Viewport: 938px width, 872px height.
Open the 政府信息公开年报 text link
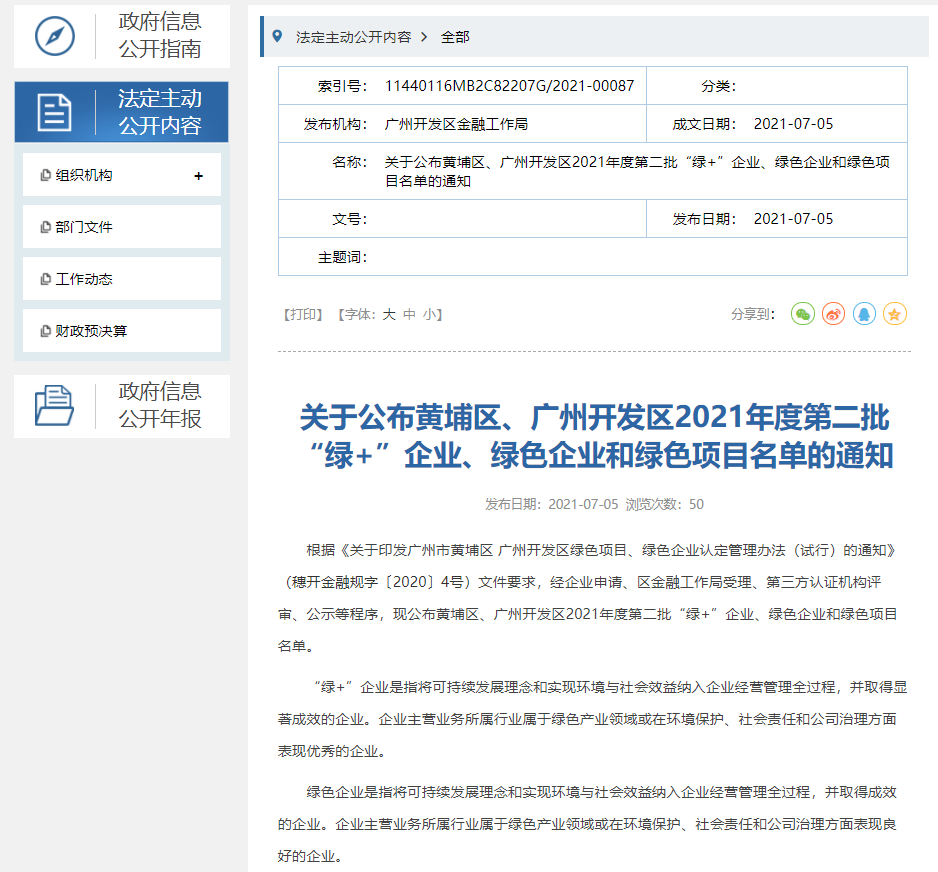[x=160, y=405]
